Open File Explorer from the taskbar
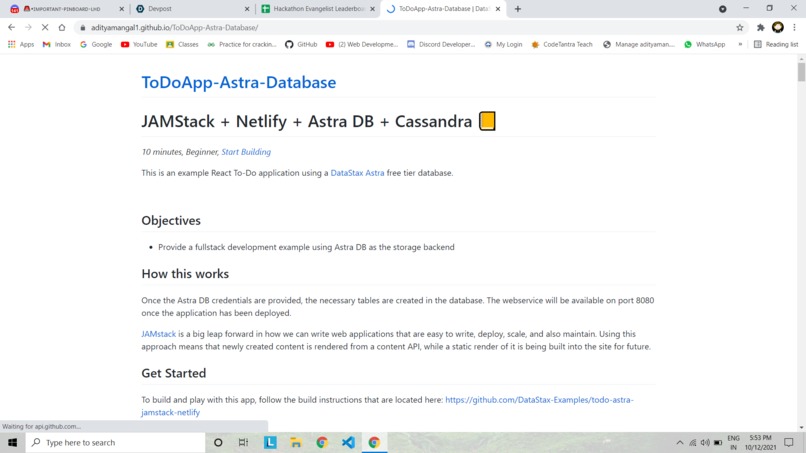The width and height of the screenshot is (806, 453). click(296, 442)
